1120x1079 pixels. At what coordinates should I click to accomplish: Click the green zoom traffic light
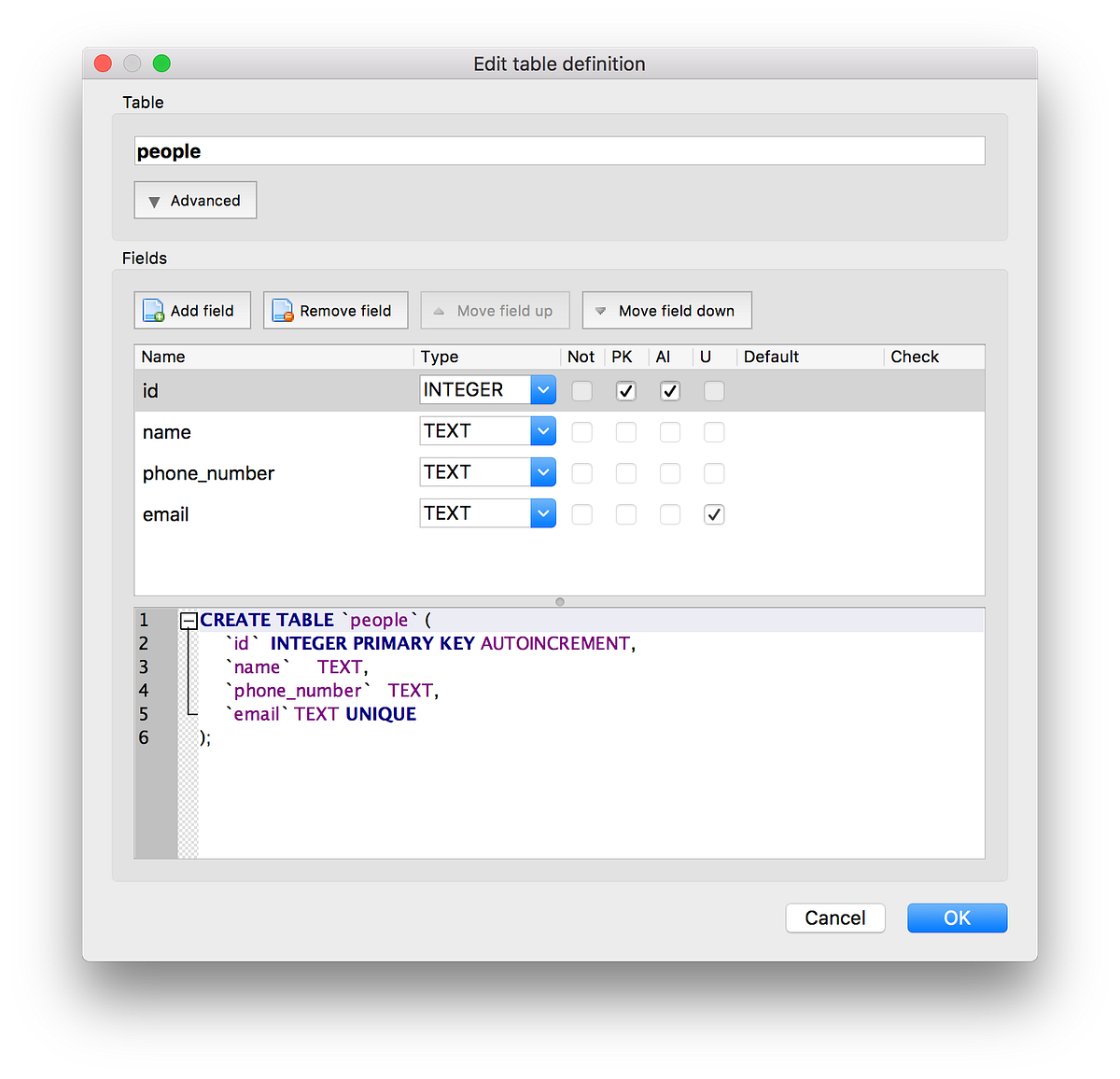[161, 63]
